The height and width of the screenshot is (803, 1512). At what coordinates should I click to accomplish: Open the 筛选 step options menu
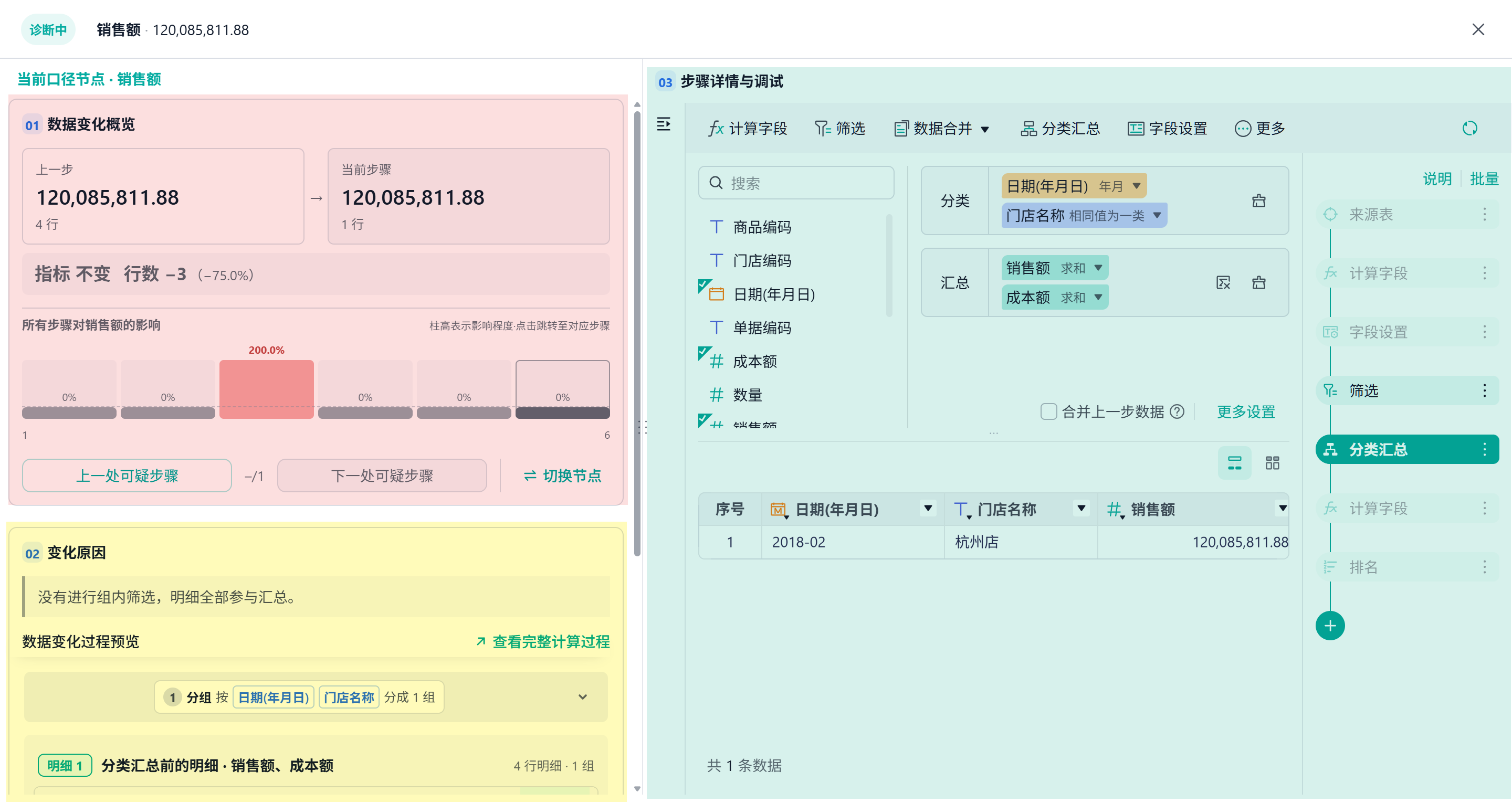click(1484, 390)
